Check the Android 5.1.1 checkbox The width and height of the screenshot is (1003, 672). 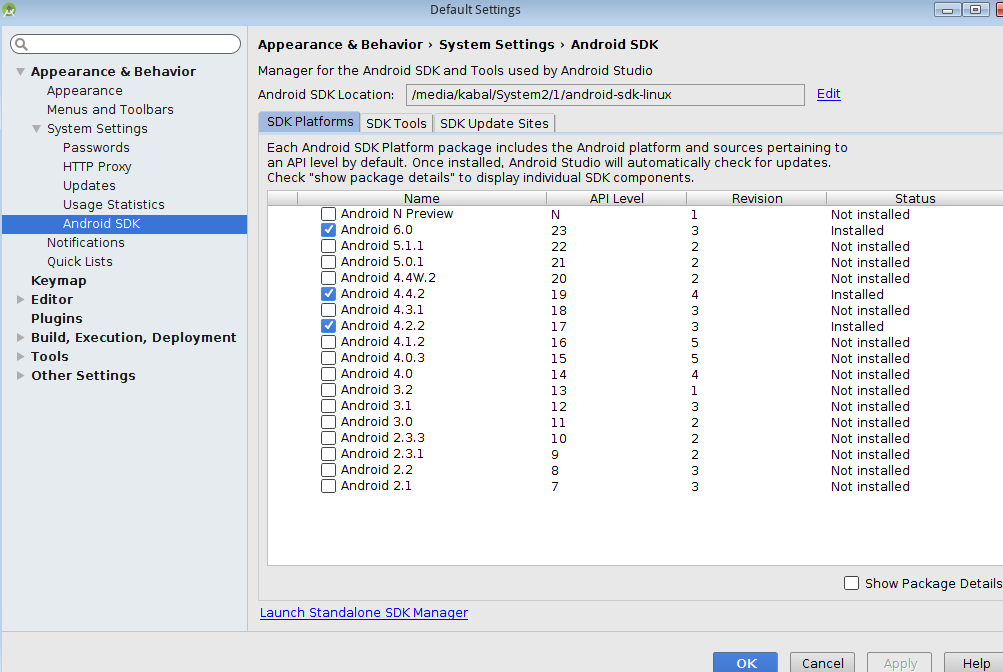point(328,246)
